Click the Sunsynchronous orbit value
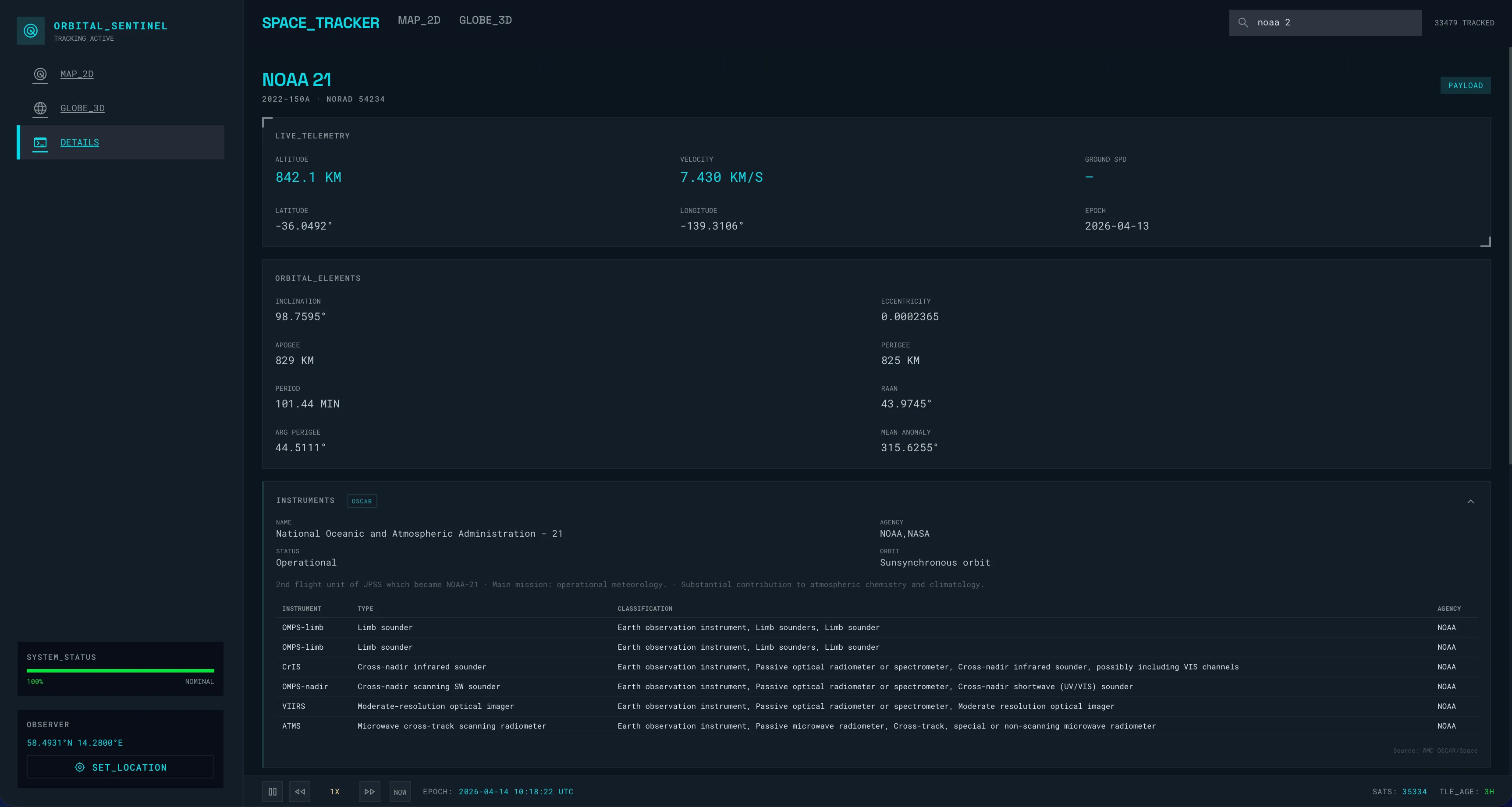 coord(934,563)
